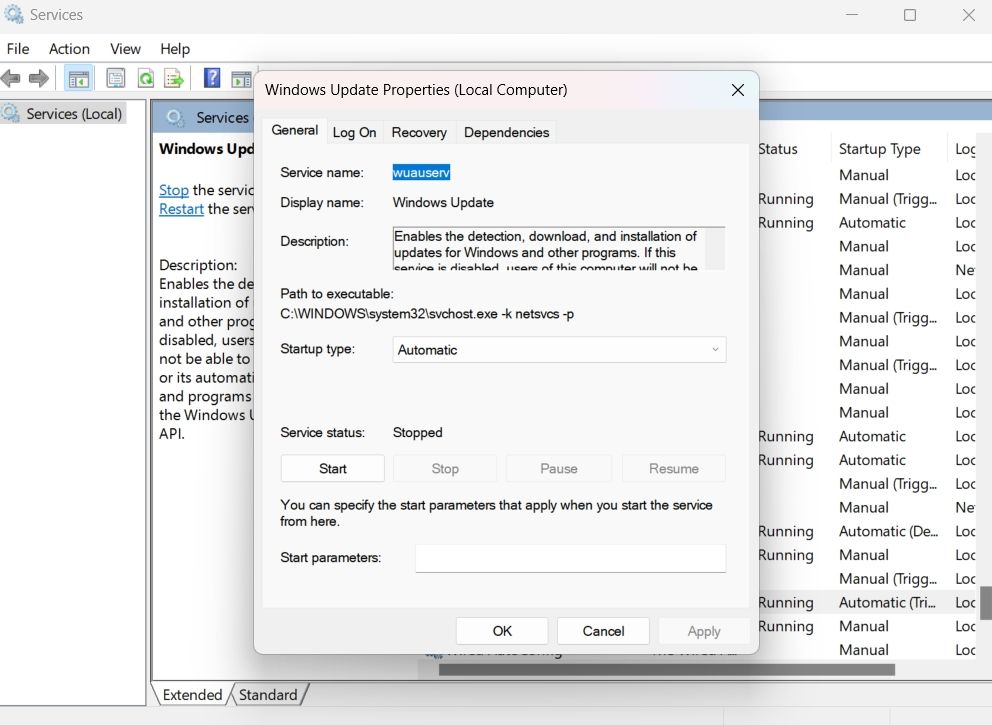The height and width of the screenshot is (725, 992).
Task: Click the Description text box scrollbar
Action: pos(715,249)
